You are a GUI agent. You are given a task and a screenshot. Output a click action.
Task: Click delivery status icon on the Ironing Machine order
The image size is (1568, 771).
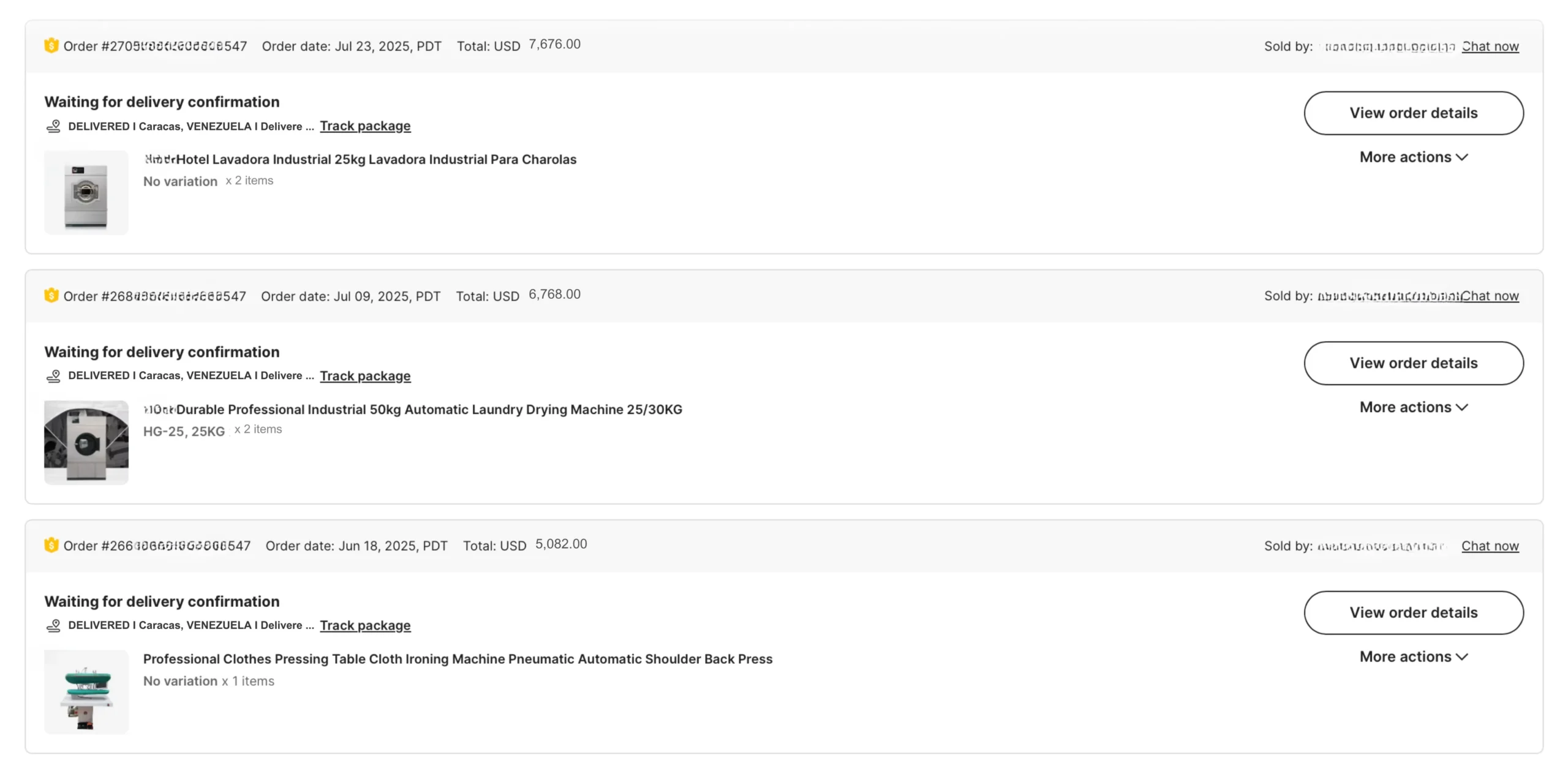point(54,625)
